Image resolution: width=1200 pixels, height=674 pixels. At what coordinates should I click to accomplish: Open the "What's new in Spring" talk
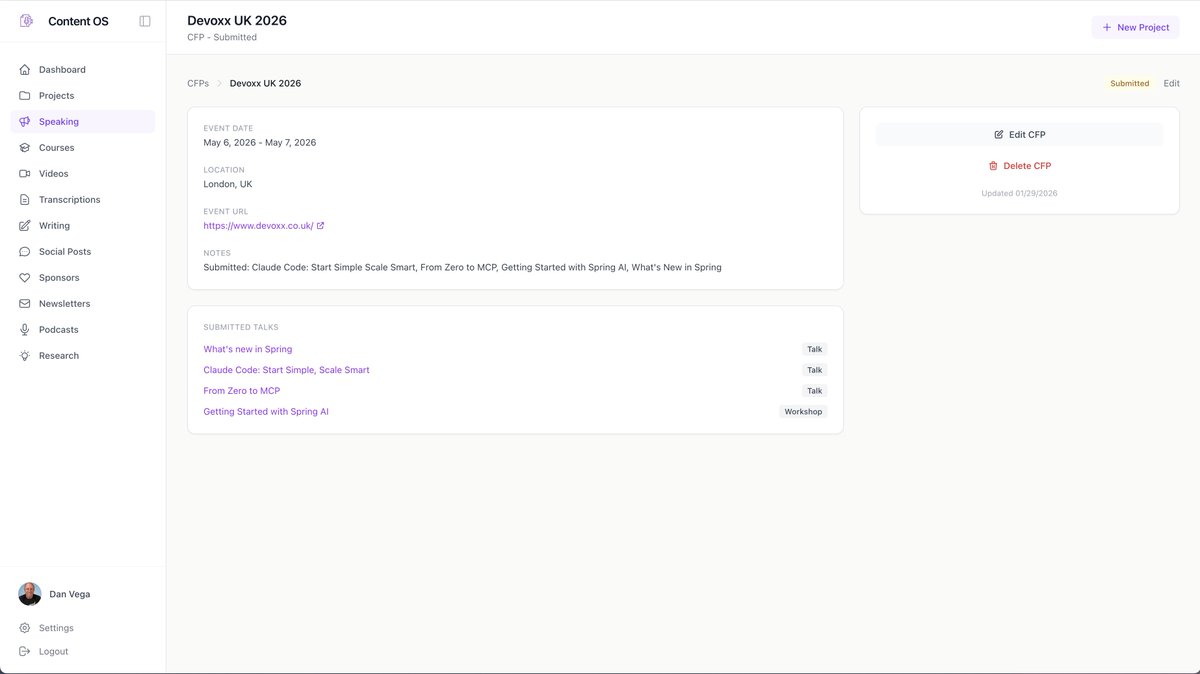point(248,349)
